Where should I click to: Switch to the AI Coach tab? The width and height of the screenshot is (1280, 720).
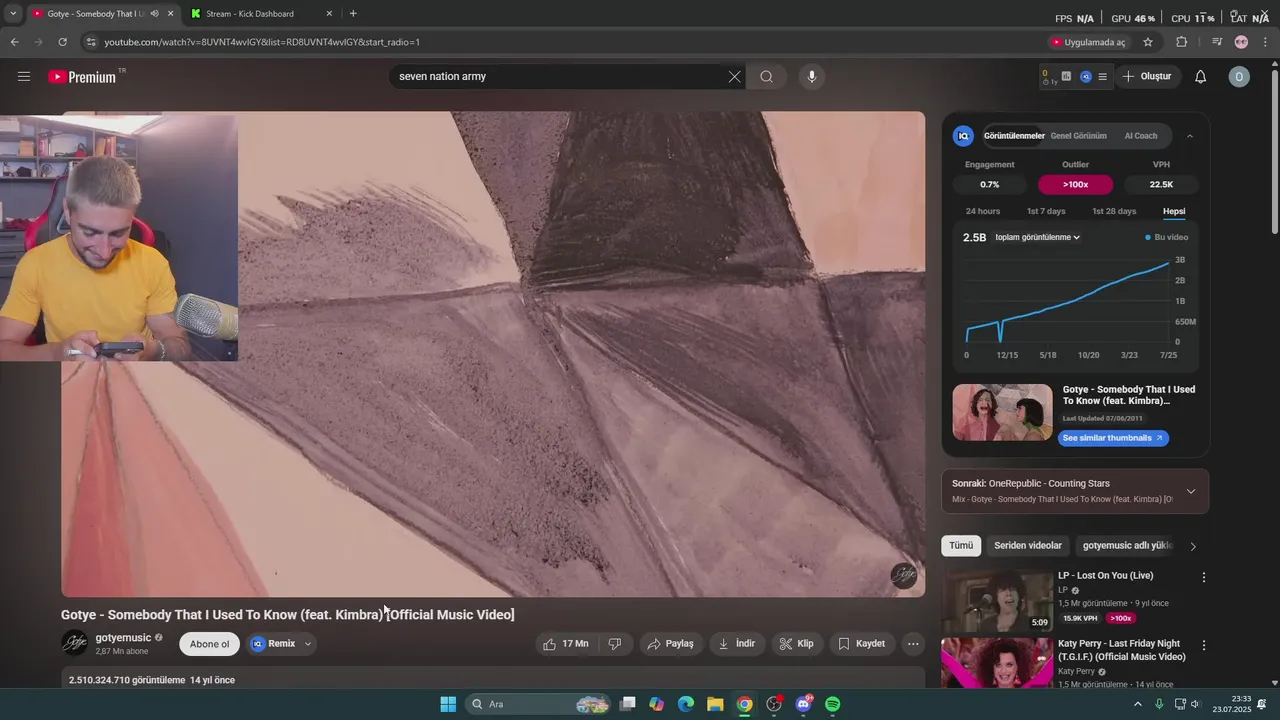1141,136
